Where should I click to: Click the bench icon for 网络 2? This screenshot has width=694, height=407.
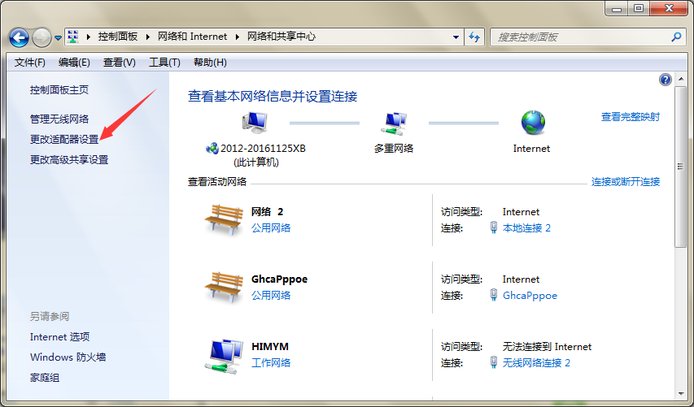224,219
